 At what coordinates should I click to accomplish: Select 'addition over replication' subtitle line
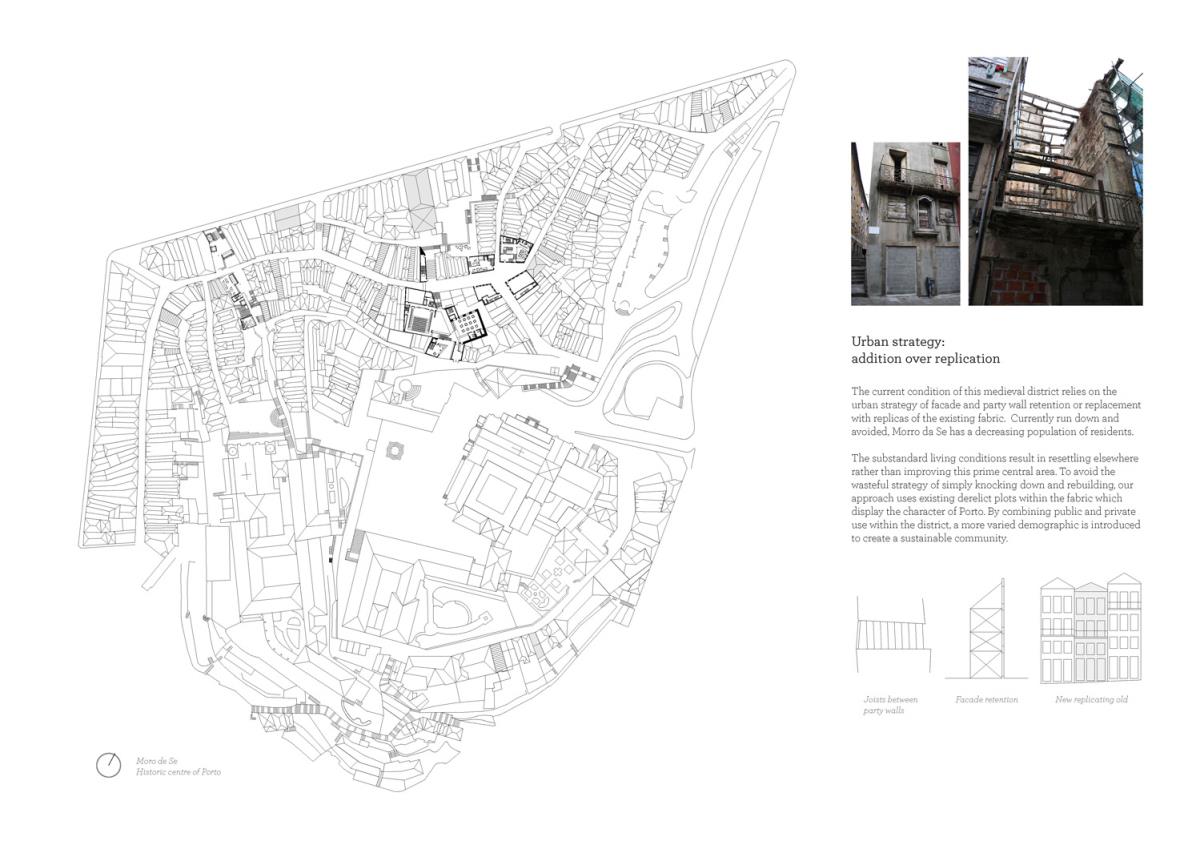coord(925,358)
